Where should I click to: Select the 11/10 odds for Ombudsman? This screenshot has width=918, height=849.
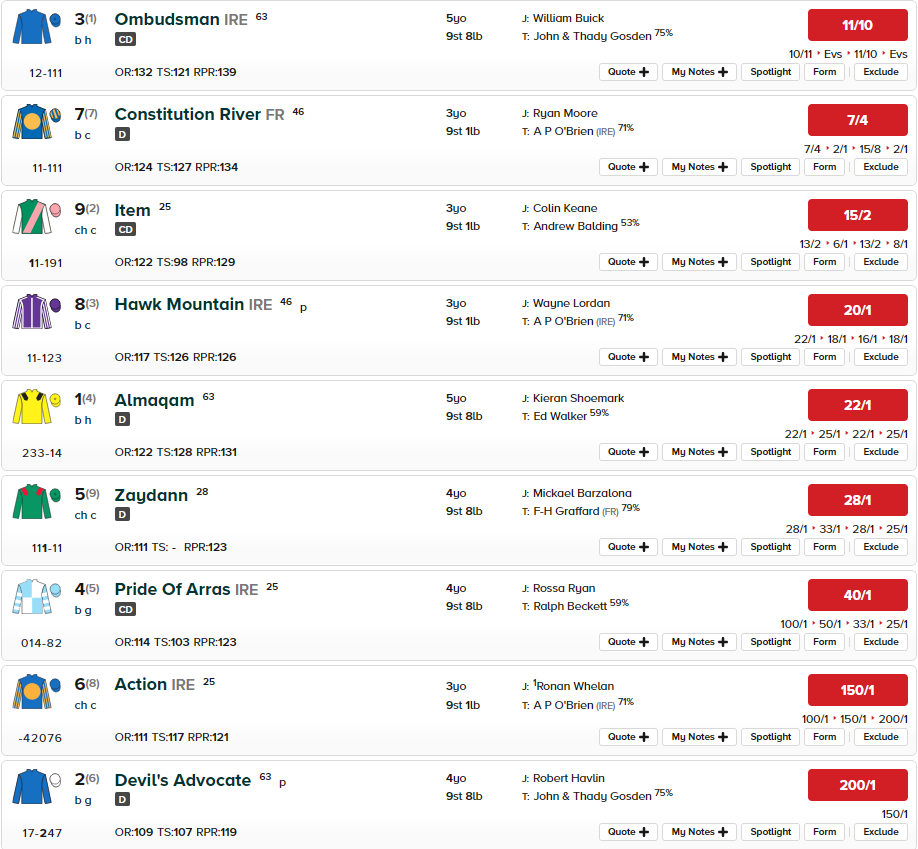(858, 25)
